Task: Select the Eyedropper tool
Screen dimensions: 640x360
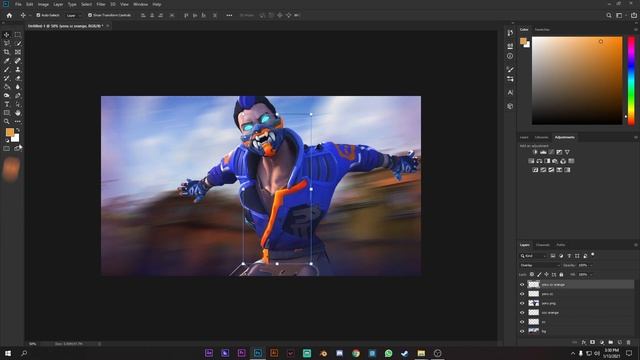Action: pyautogui.click(x=7, y=60)
